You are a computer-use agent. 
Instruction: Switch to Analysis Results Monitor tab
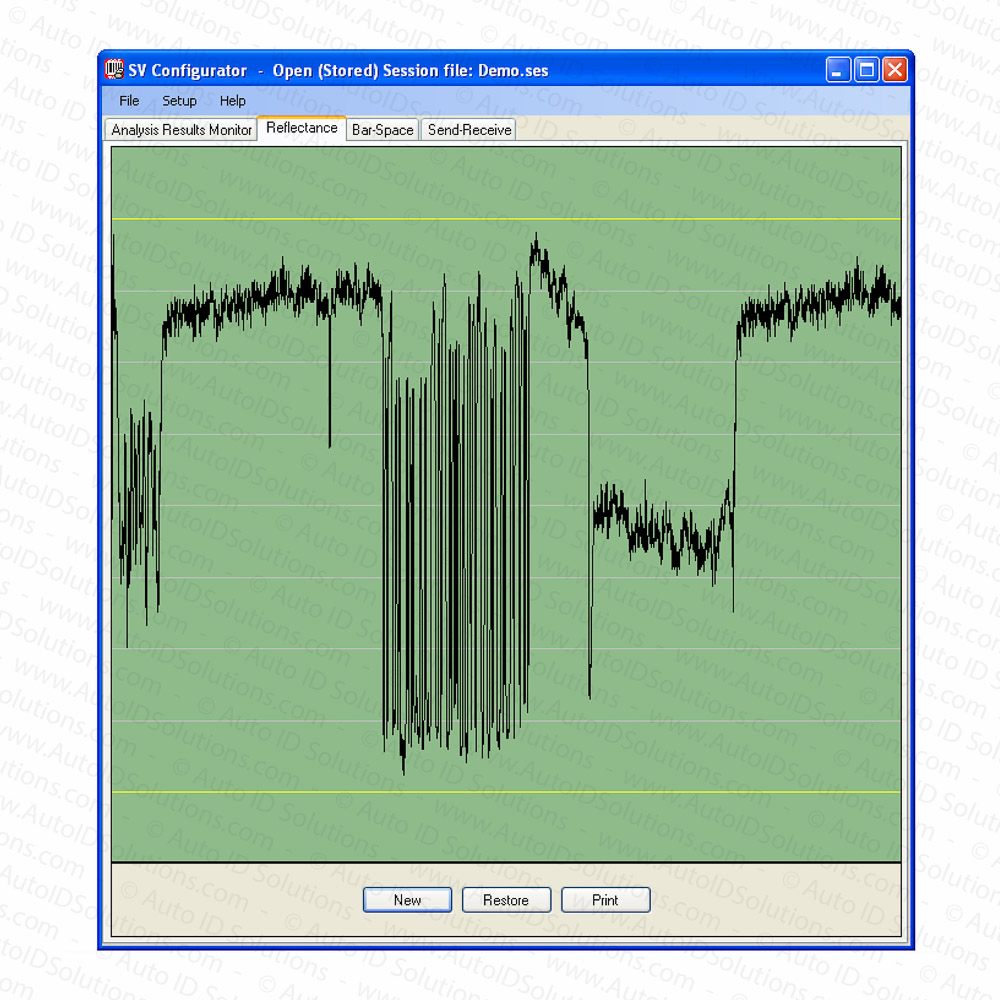pyautogui.click(x=181, y=130)
